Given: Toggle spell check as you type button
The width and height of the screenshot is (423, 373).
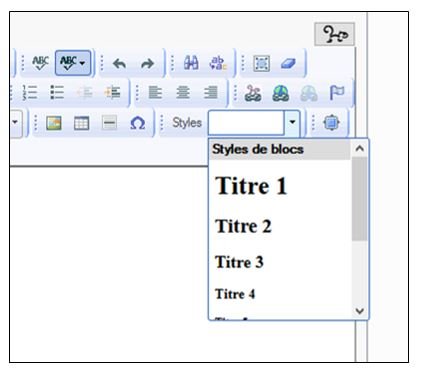Looking at the screenshot, I should click(x=73, y=63).
